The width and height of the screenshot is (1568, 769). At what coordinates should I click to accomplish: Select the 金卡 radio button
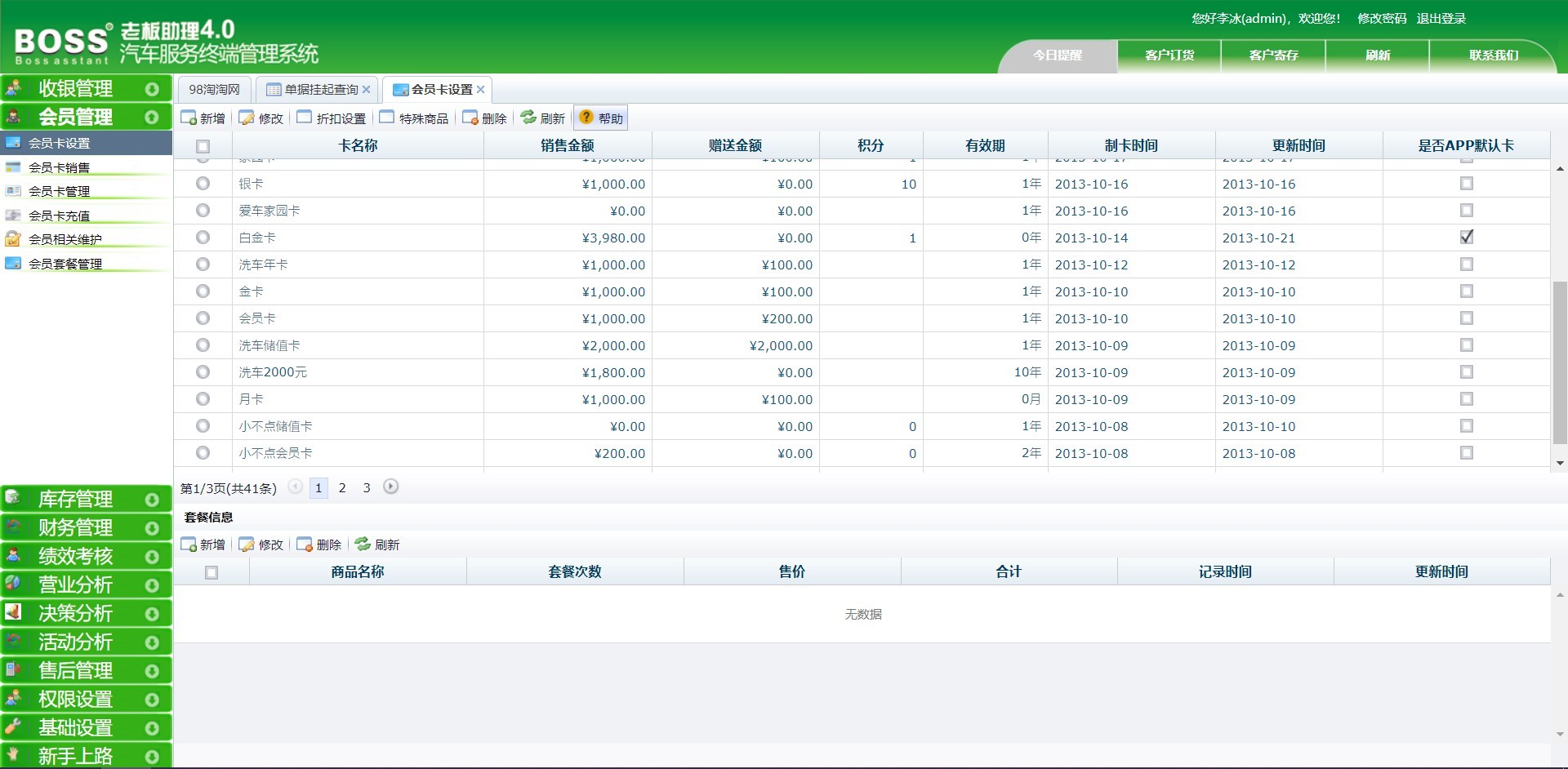203,291
